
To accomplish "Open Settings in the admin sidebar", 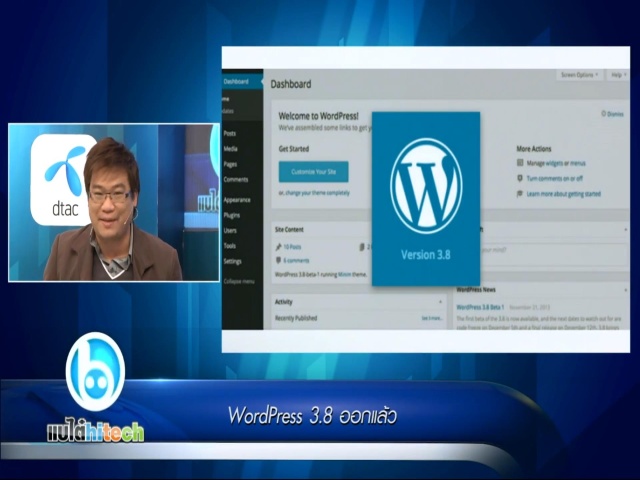I will [232, 261].
